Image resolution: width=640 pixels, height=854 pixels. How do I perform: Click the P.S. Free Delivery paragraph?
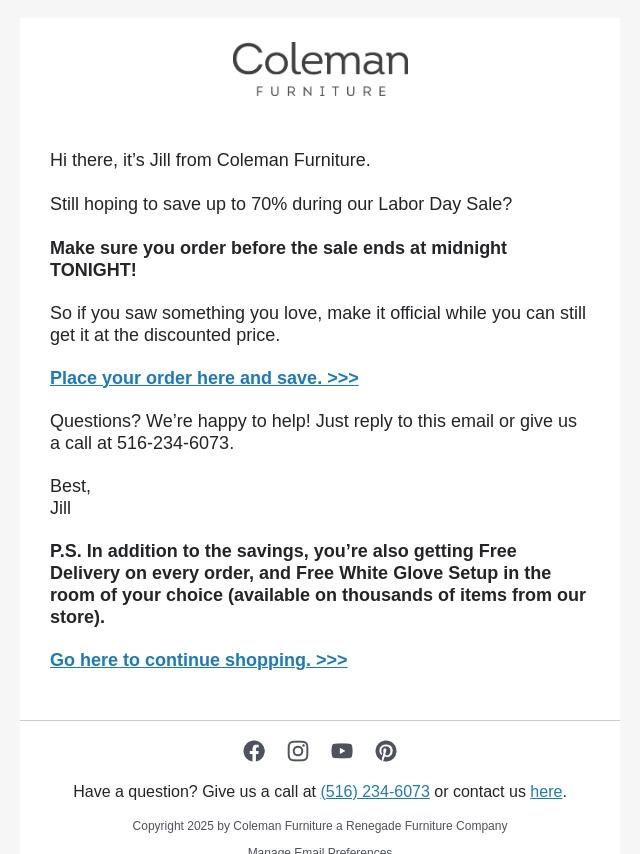coord(318,584)
